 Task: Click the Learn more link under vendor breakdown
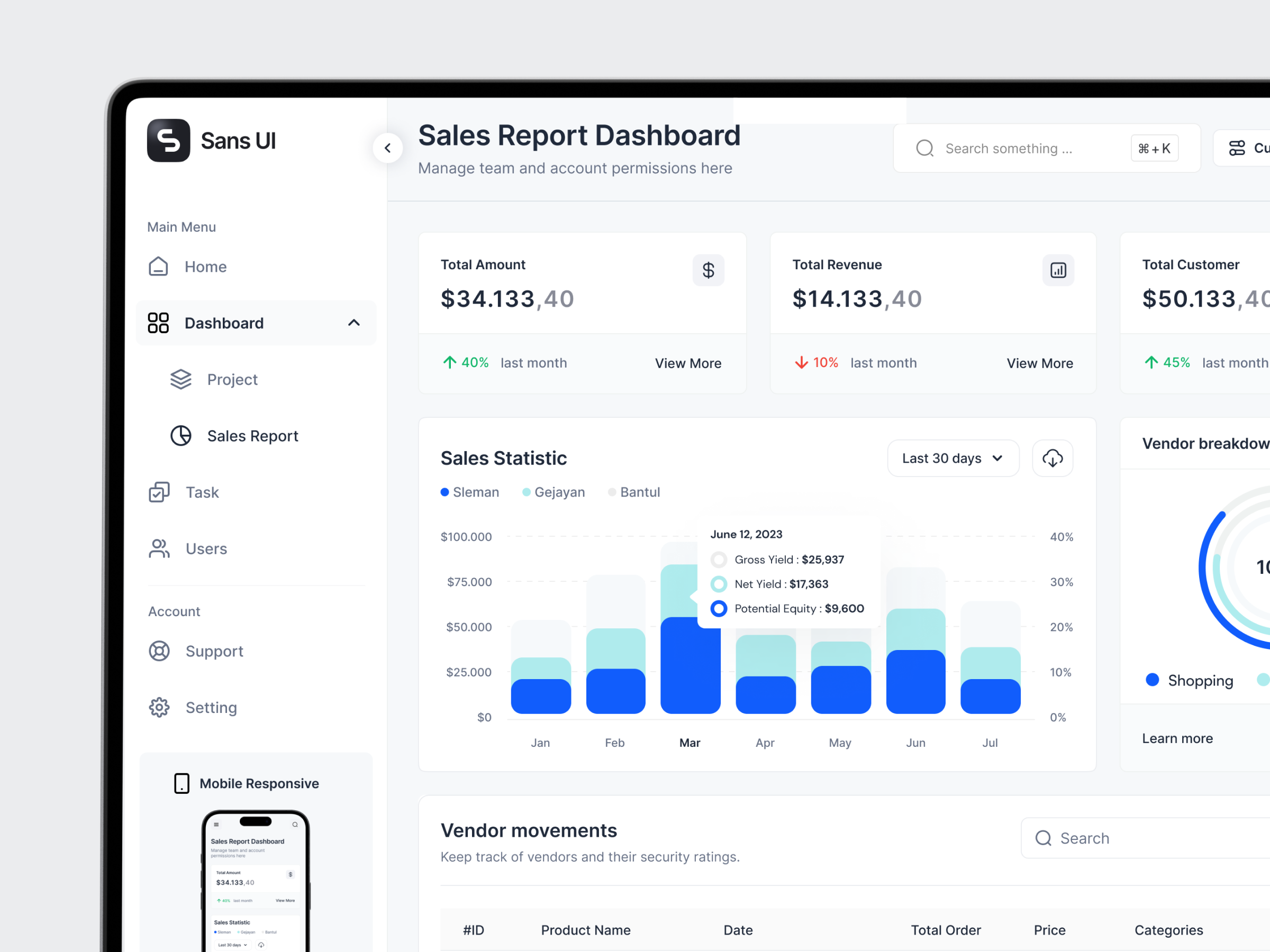click(x=1177, y=738)
